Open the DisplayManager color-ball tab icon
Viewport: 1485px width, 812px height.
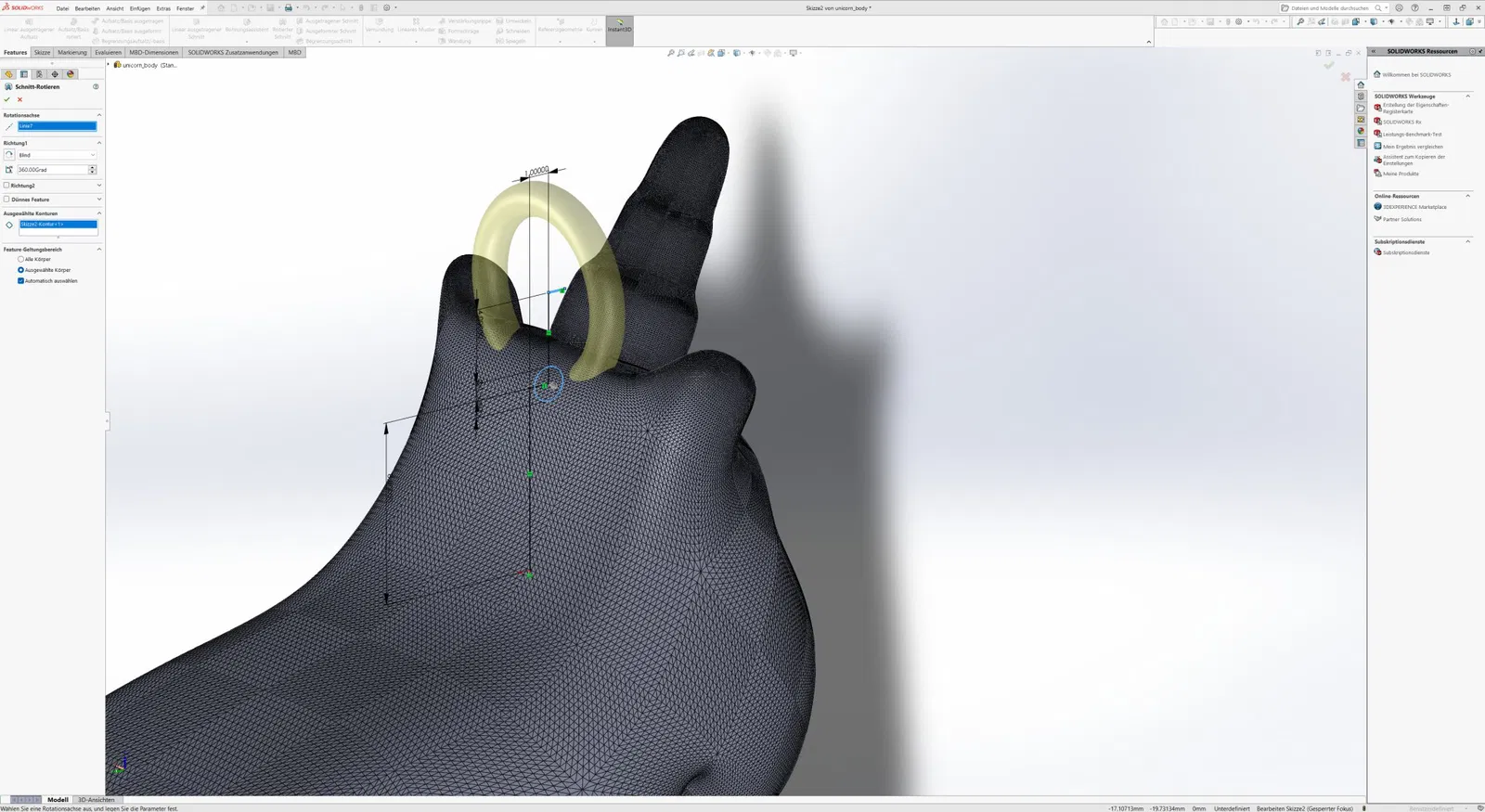coord(71,74)
